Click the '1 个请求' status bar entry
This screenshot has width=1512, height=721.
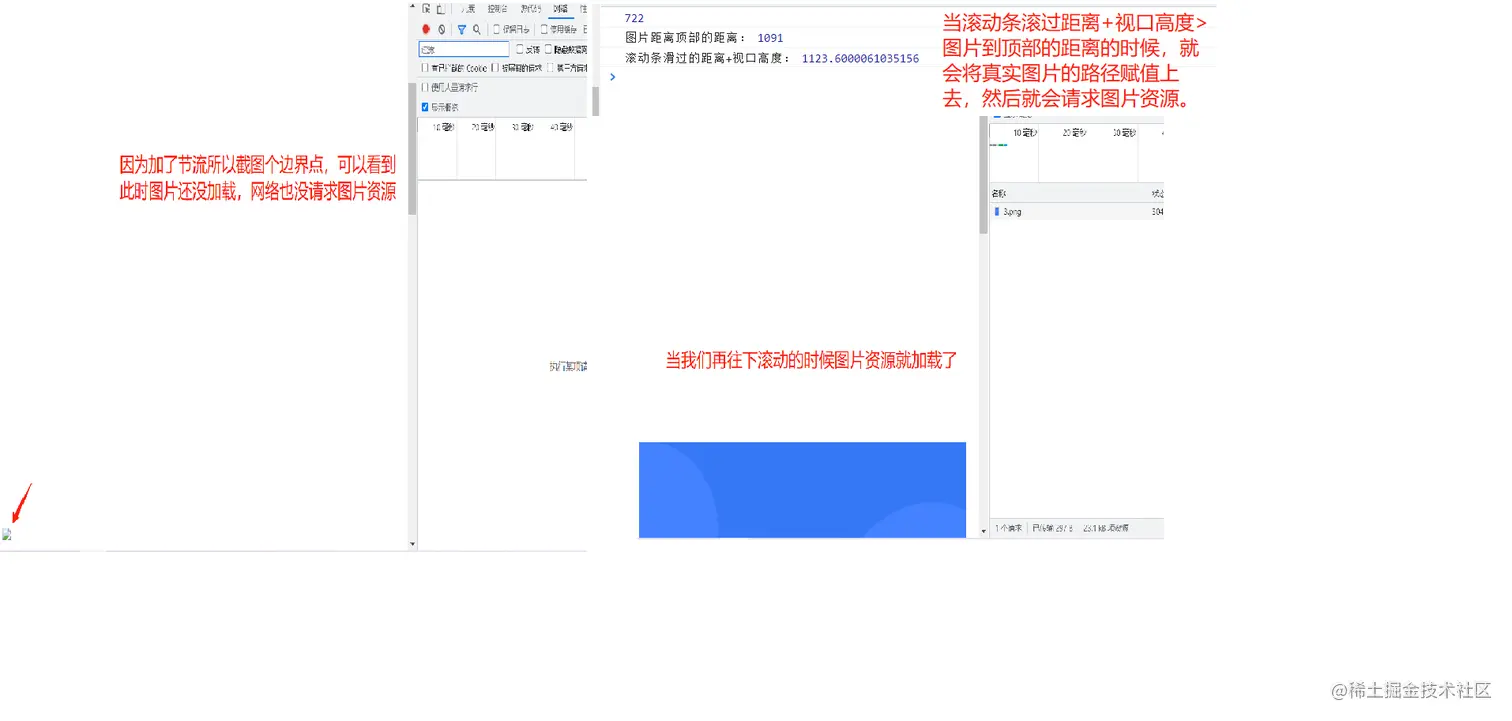(x=1008, y=528)
